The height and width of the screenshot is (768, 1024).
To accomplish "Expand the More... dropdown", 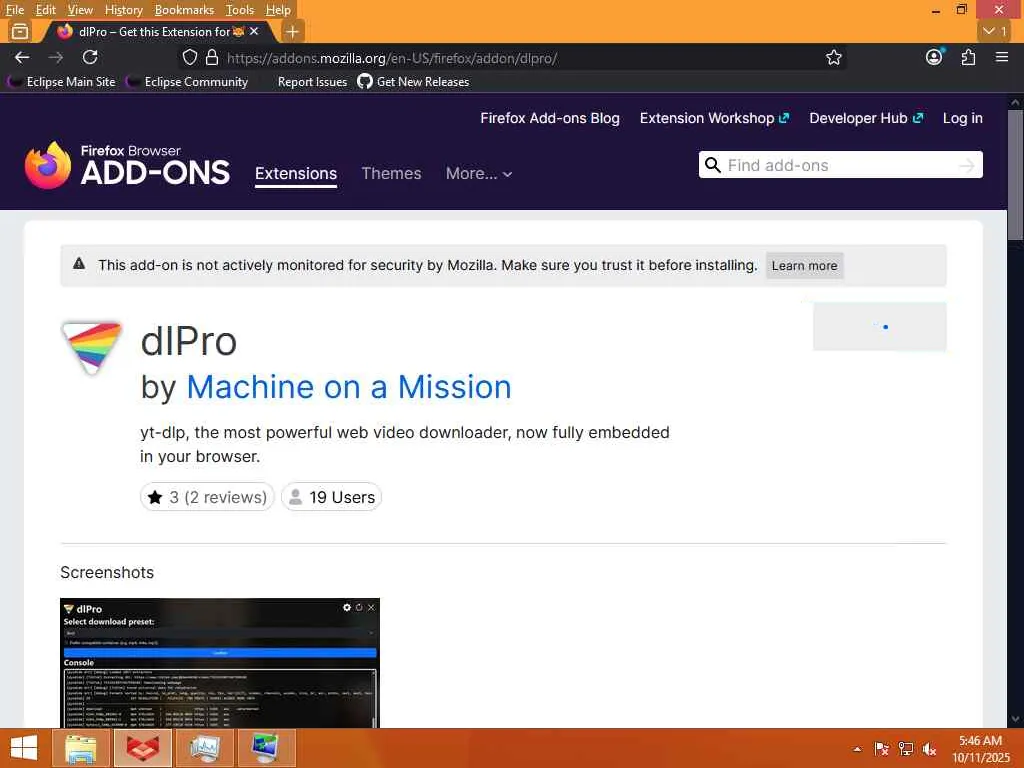I will [479, 174].
